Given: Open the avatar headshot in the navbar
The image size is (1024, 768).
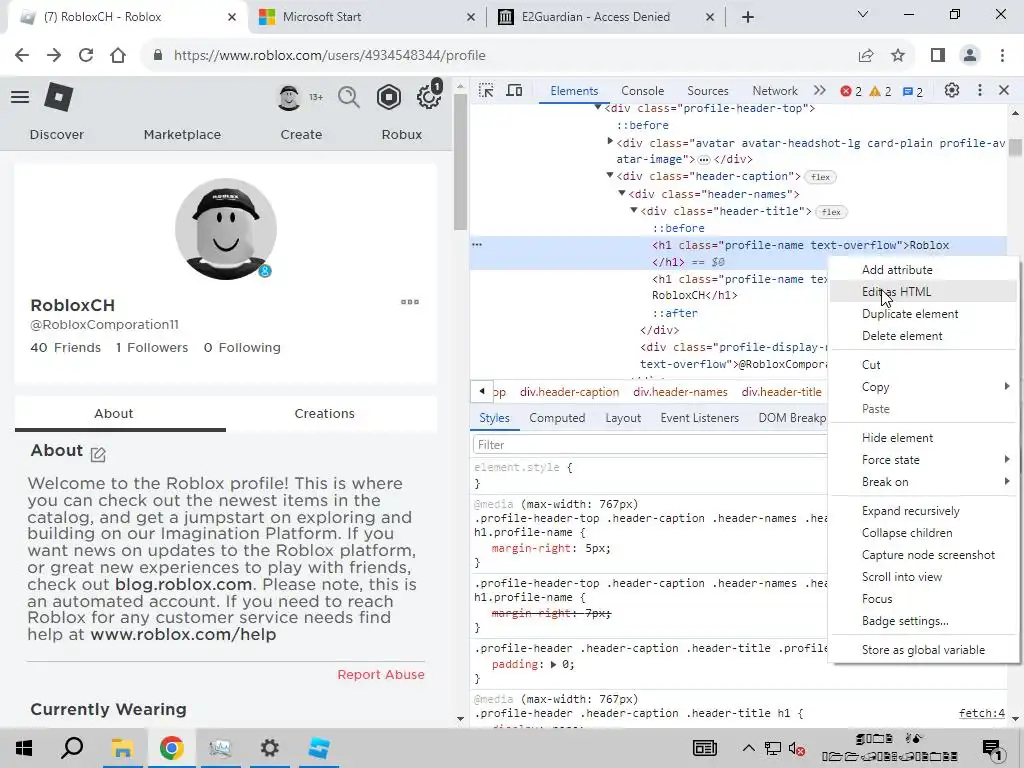Looking at the screenshot, I should 289,97.
